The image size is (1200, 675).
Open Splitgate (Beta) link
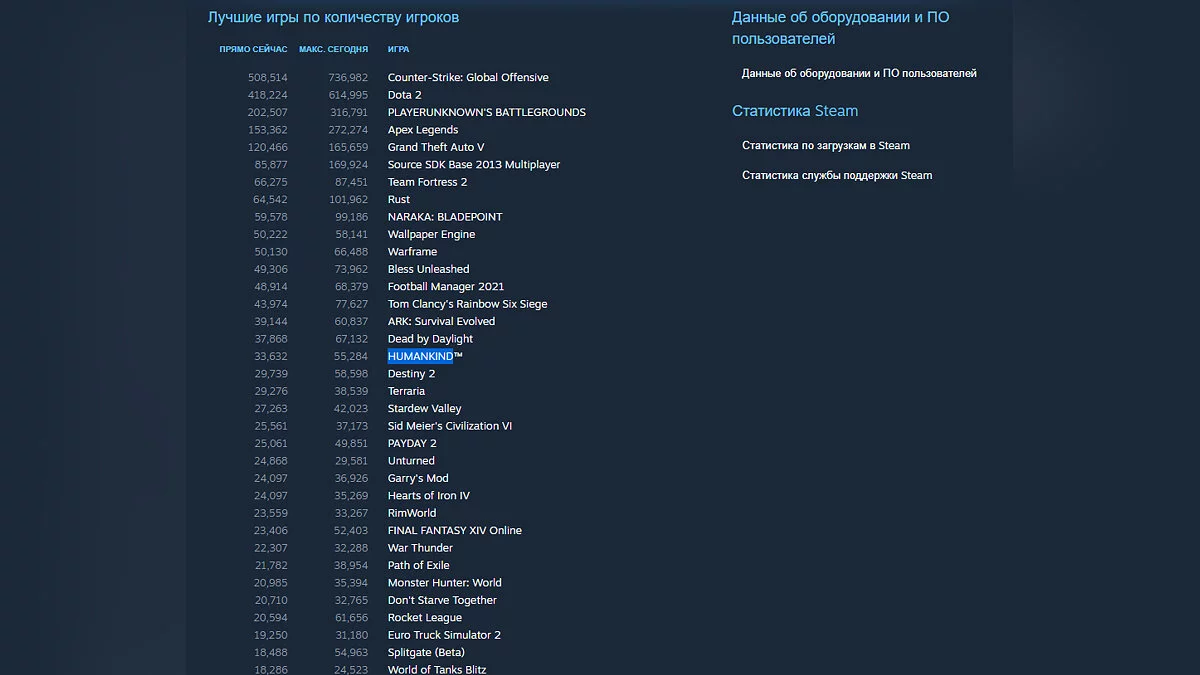coord(426,653)
